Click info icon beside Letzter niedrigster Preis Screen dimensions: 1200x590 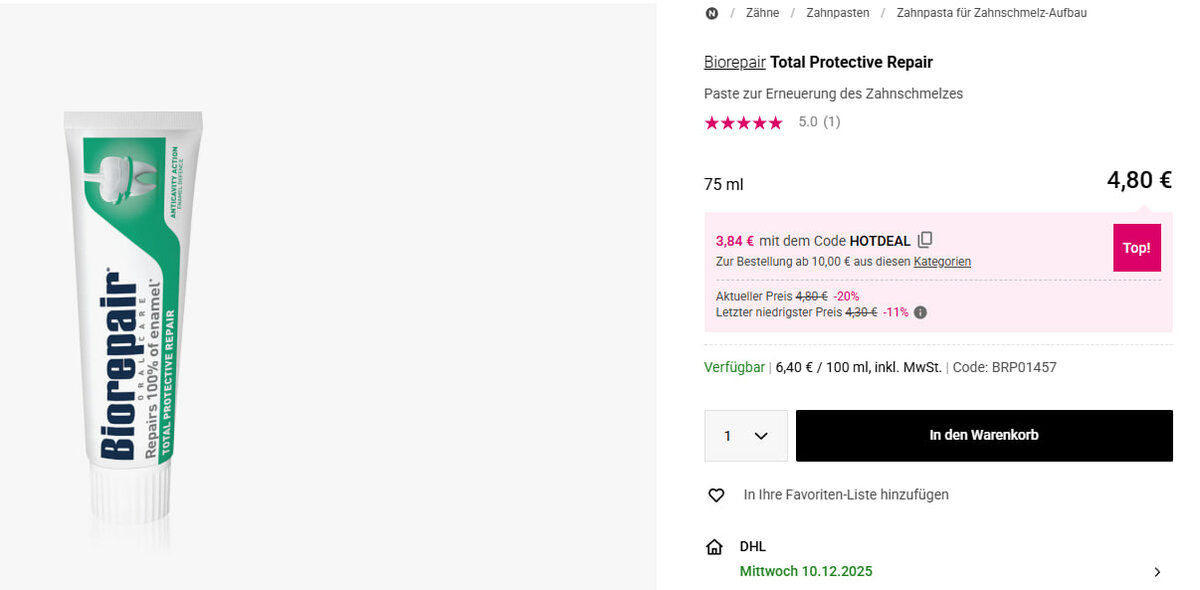(920, 312)
